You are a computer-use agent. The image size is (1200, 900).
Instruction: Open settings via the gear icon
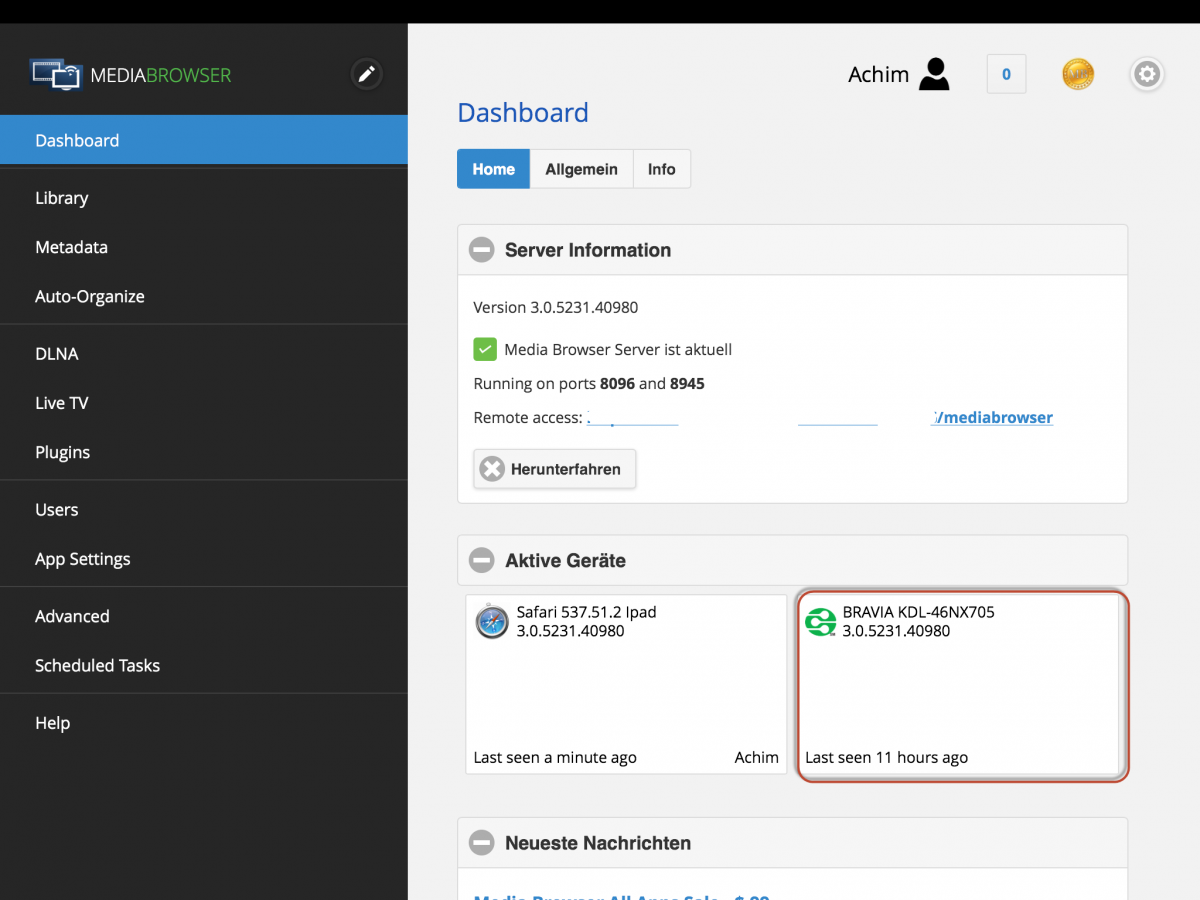click(x=1147, y=74)
